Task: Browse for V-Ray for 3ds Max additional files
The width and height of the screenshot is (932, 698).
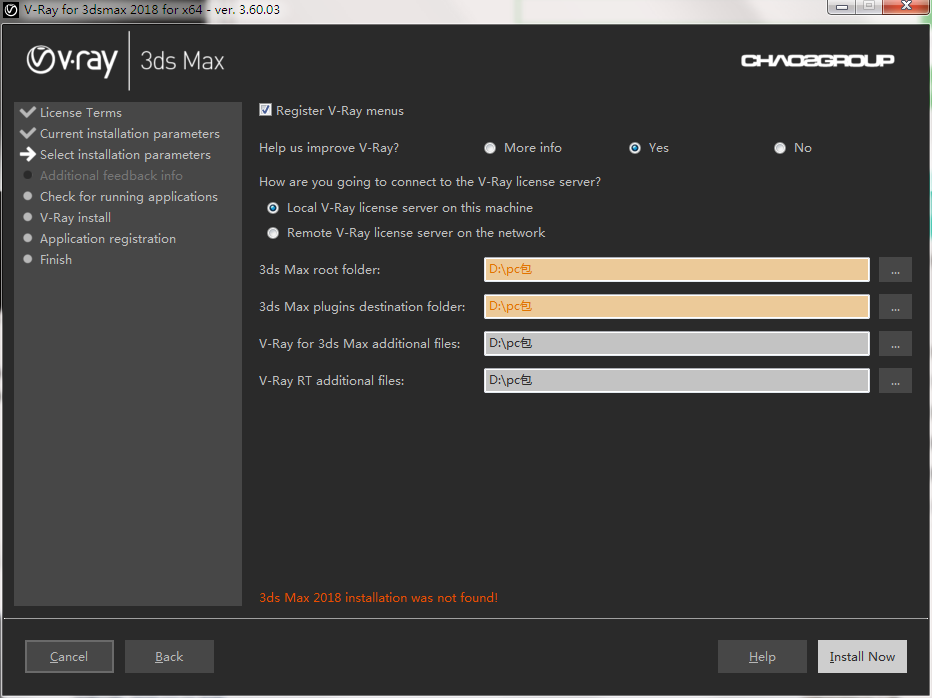Action: point(895,344)
